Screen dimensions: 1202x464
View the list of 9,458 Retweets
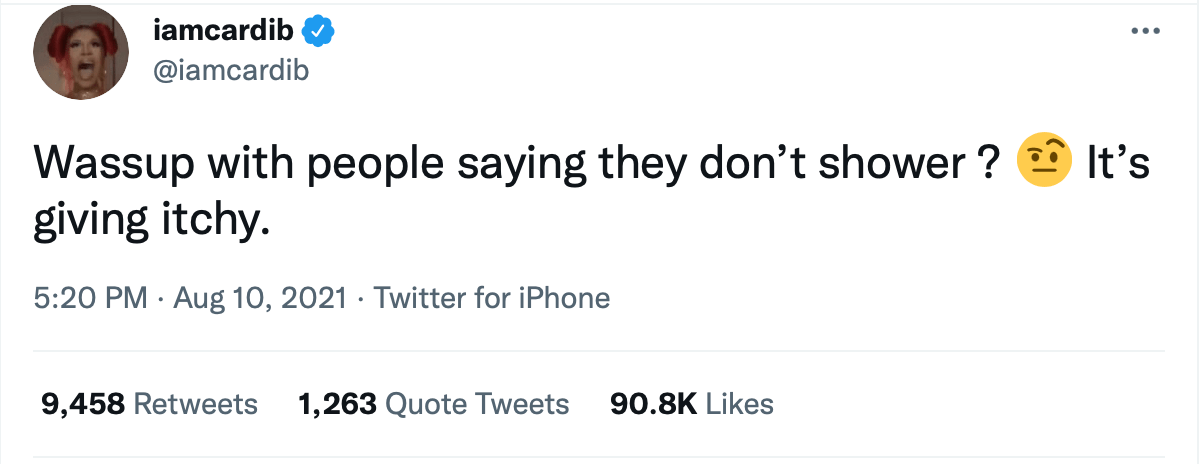(149, 404)
